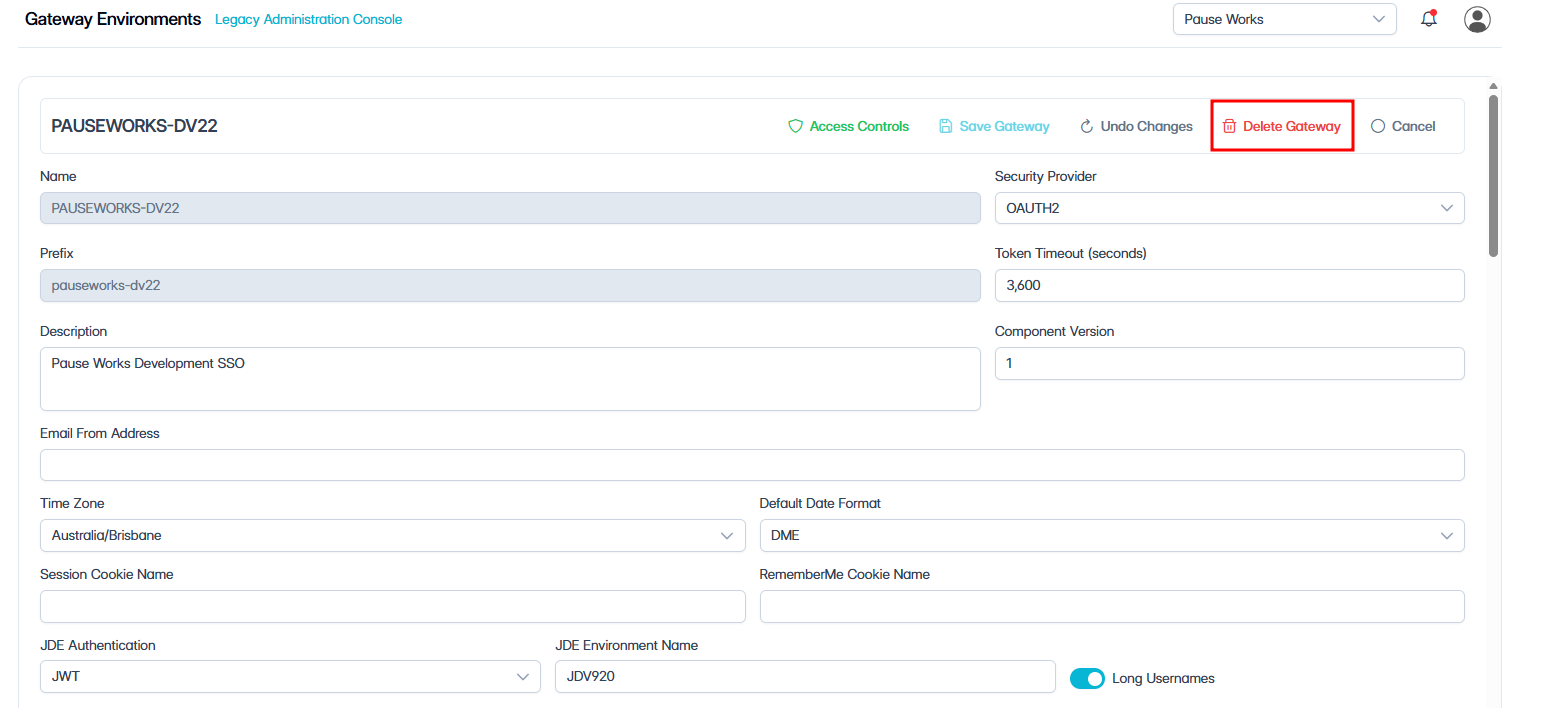
Task: Click the Undo Changes arrow icon
Action: click(1087, 126)
